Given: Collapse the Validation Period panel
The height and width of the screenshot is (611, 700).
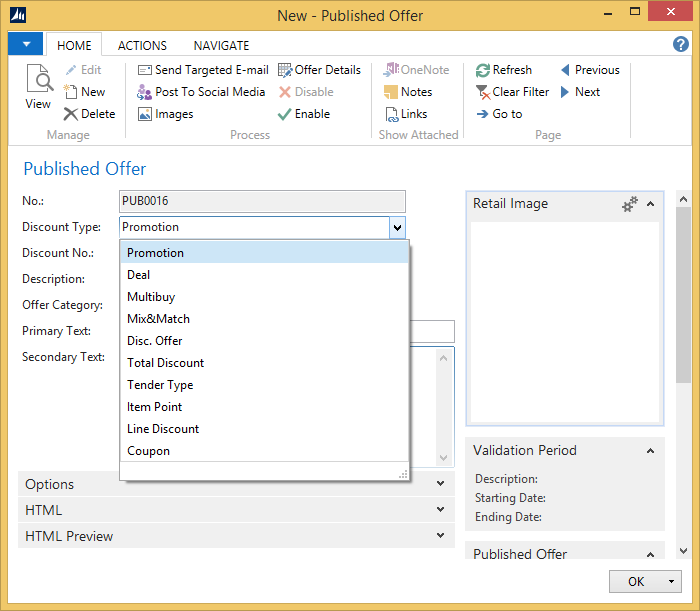Looking at the screenshot, I should click(x=651, y=450).
